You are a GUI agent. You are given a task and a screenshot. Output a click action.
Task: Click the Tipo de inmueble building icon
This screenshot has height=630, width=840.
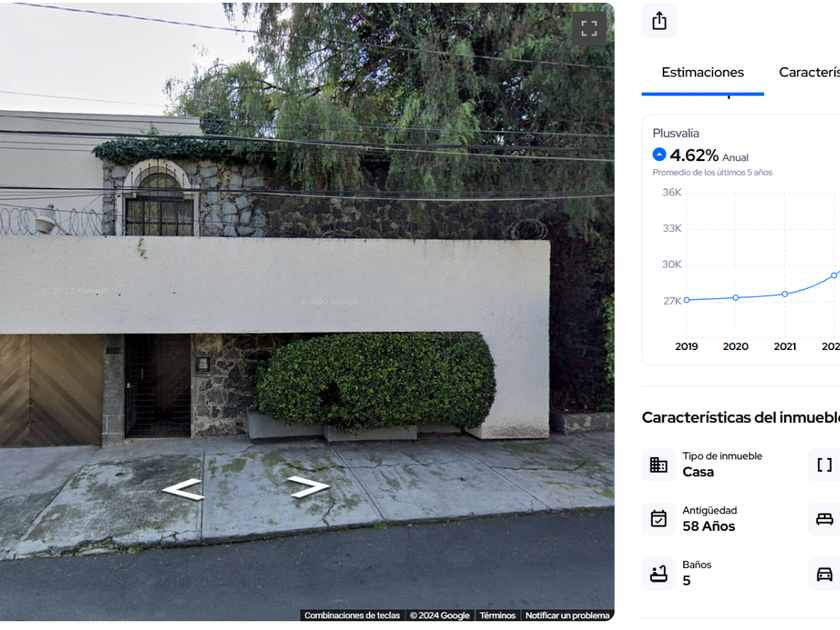click(x=658, y=464)
